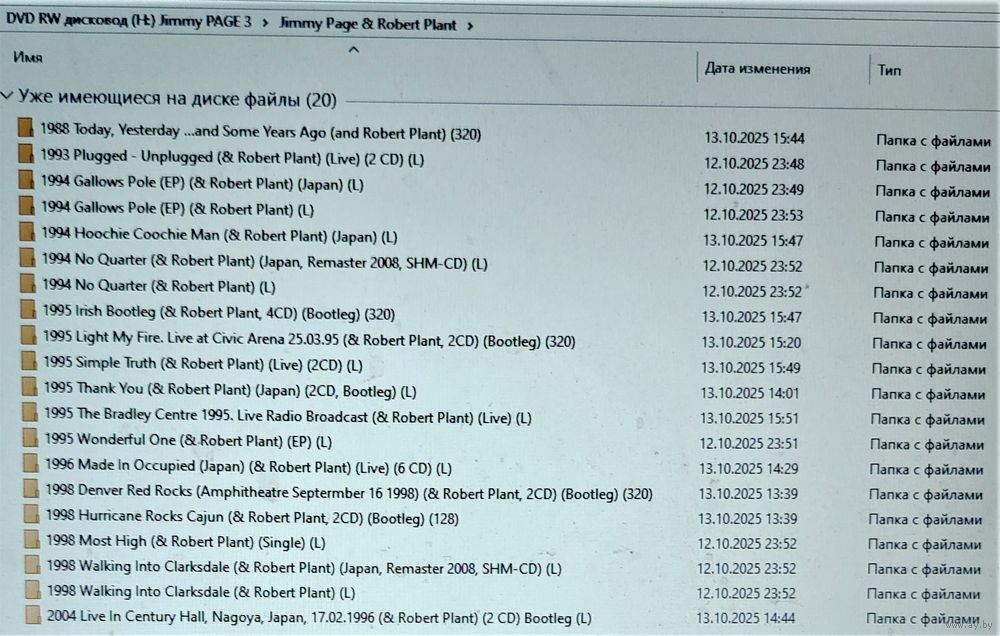Select 1995 Light My Fire Civic Arena folder
The image size is (1000, 636).
[309, 340]
